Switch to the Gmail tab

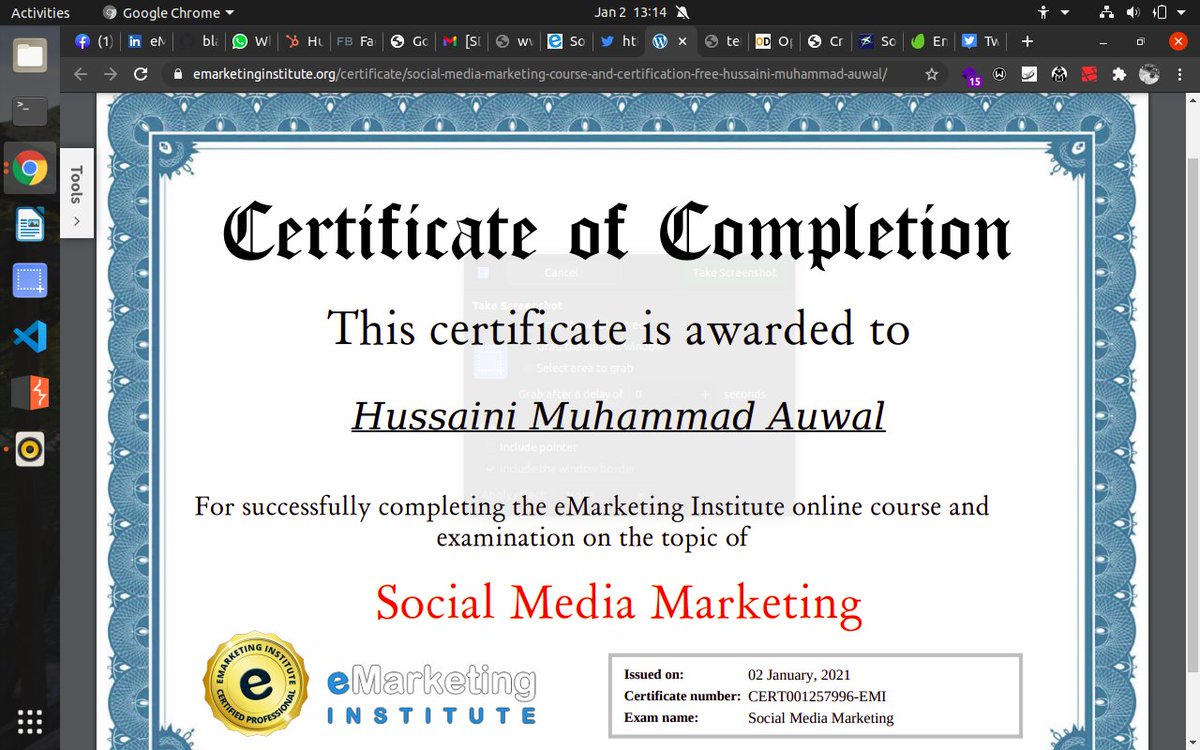(x=461, y=42)
